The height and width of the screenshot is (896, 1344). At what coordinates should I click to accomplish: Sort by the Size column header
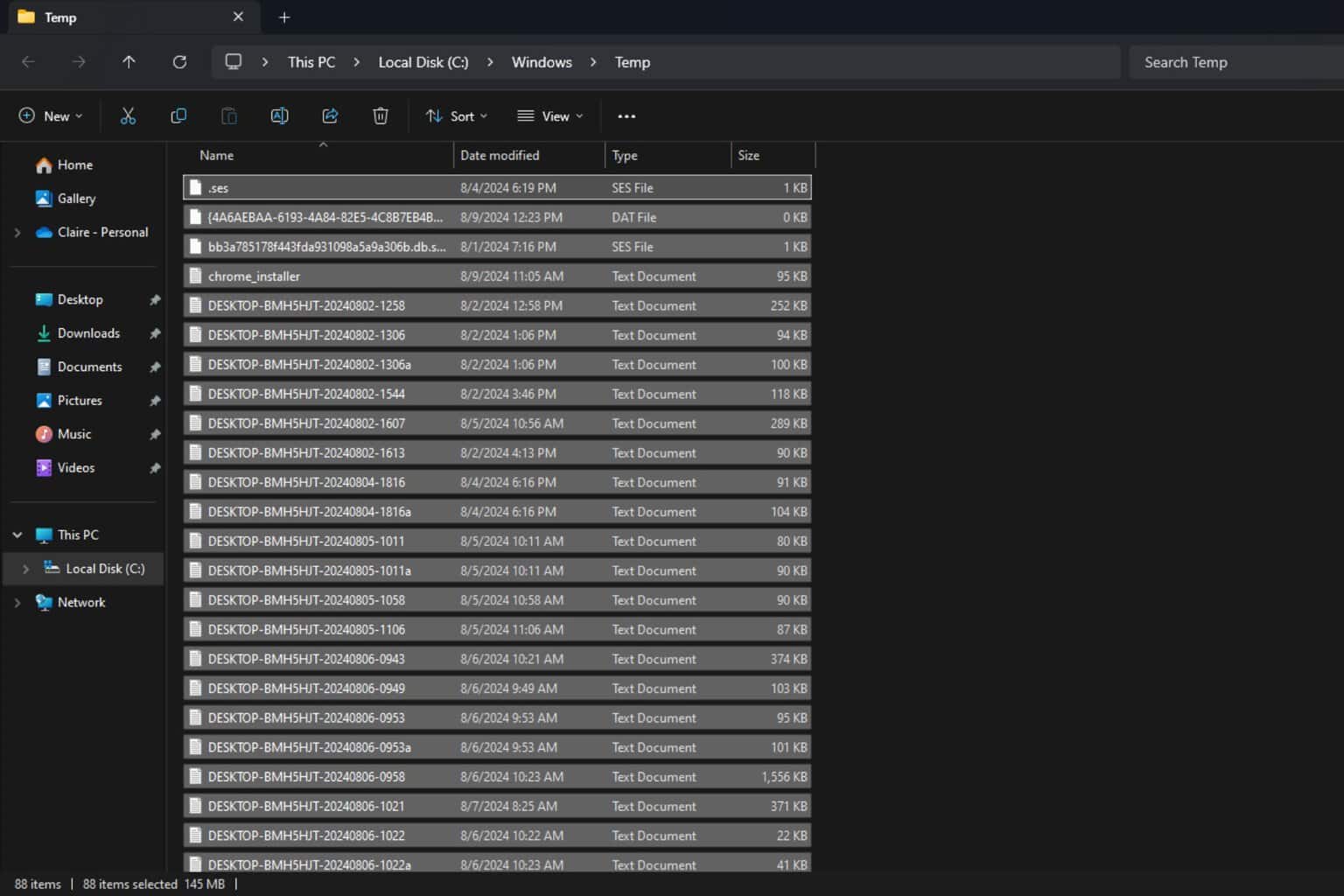coord(773,155)
